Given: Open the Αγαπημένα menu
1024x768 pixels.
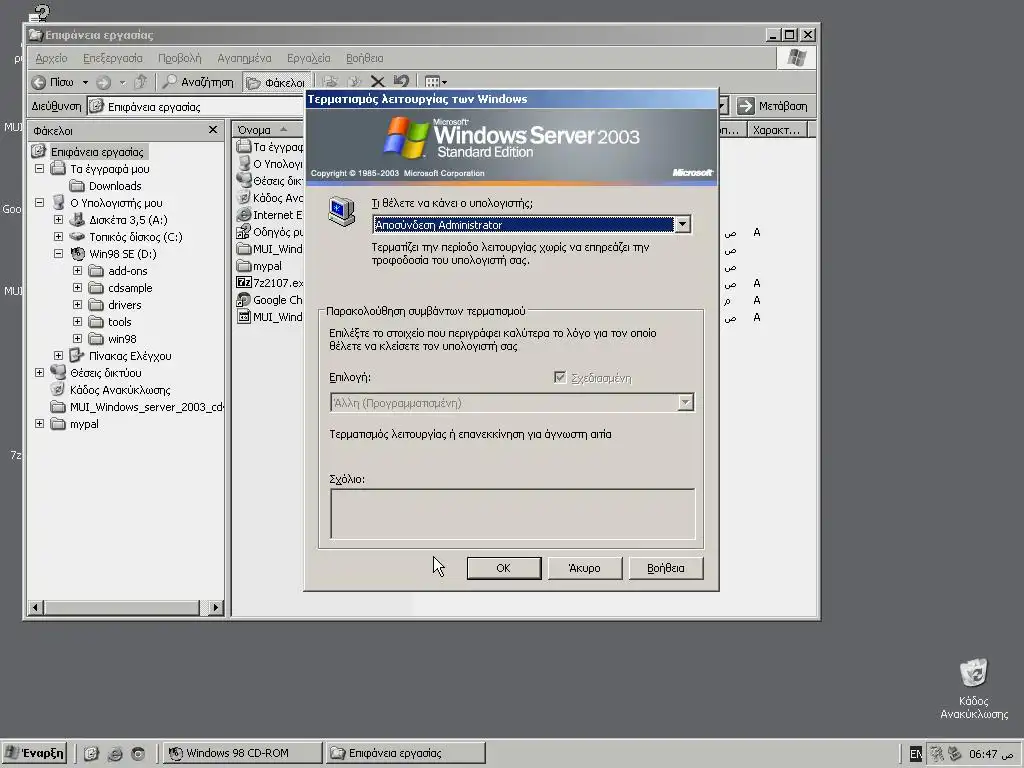Looking at the screenshot, I should 244,58.
